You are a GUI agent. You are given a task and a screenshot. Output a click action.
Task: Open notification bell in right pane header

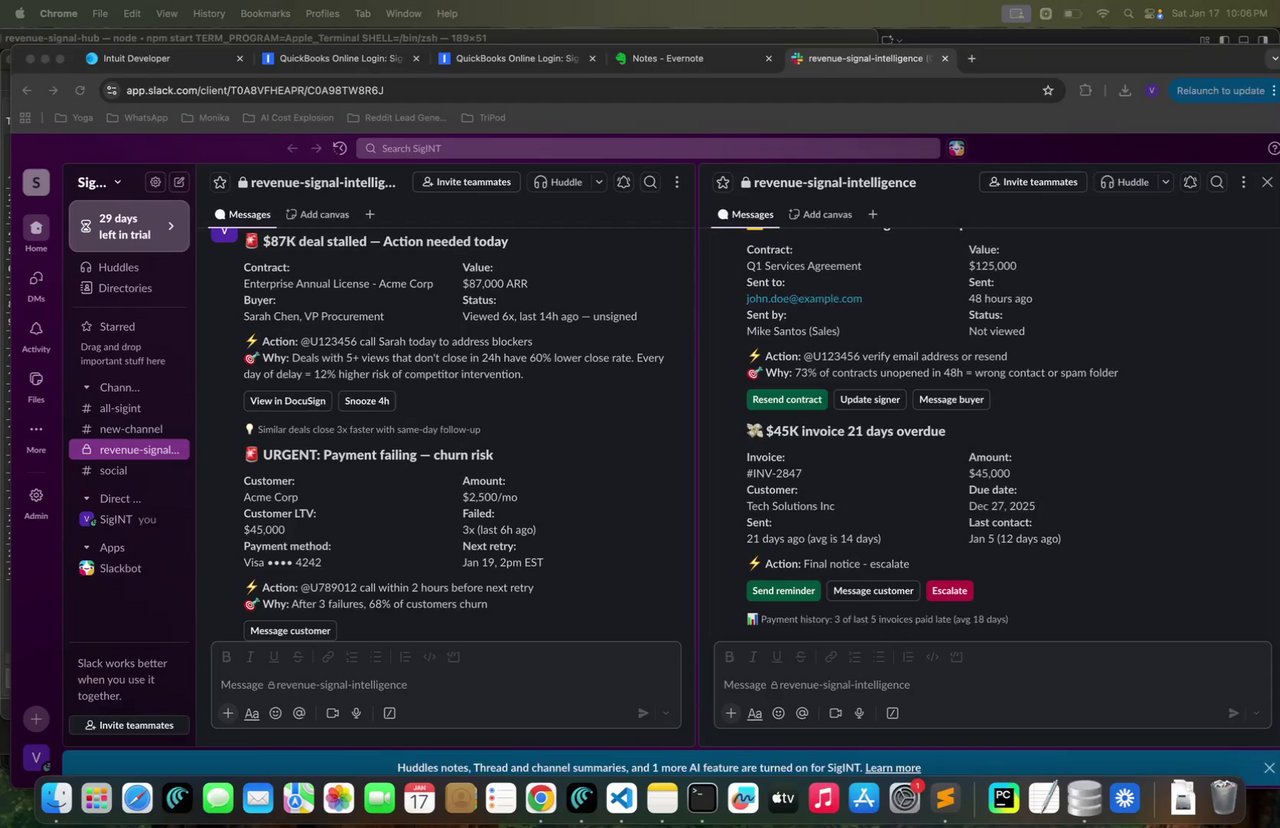point(1190,182)
